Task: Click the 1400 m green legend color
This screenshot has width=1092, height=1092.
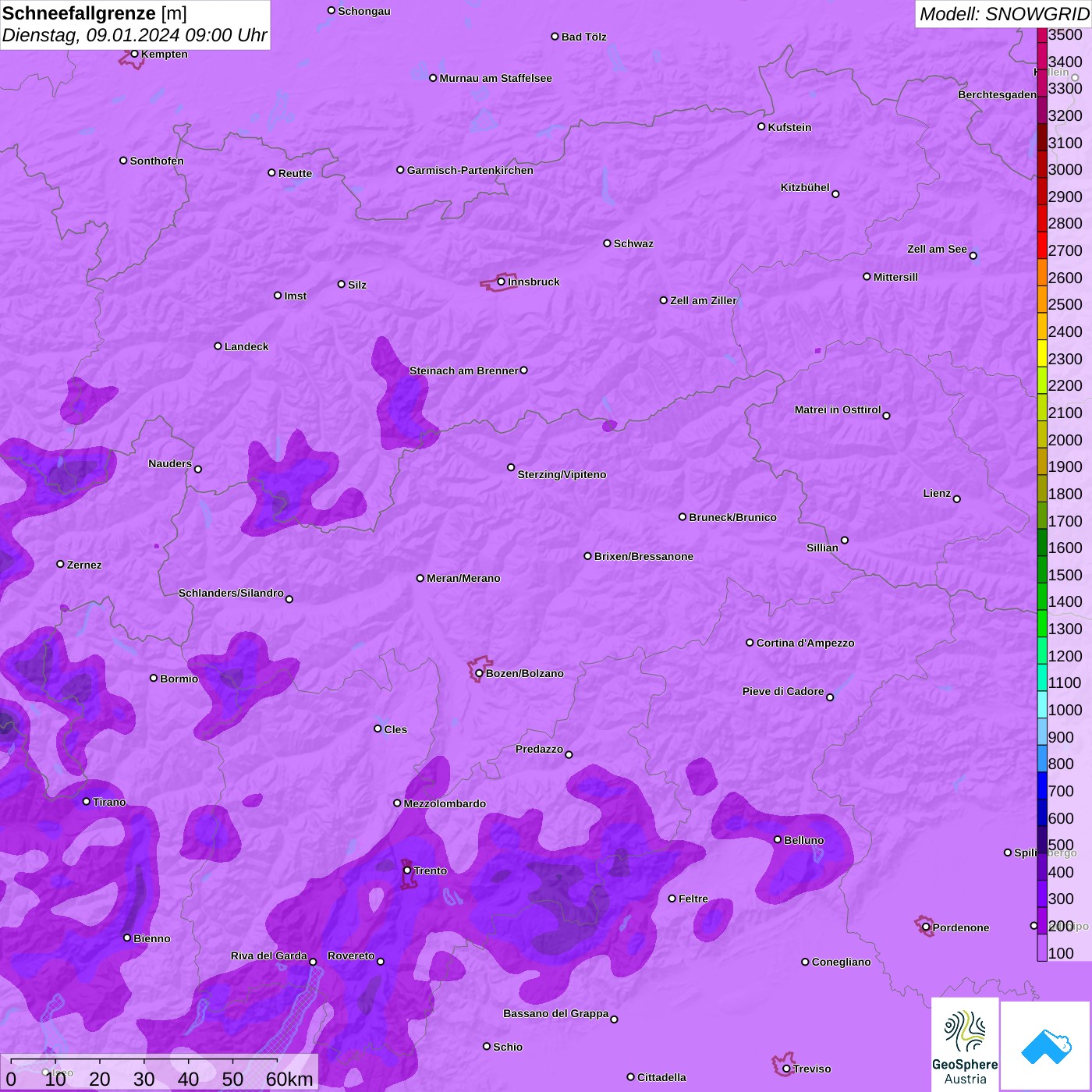Action: tap(1042, 597)
